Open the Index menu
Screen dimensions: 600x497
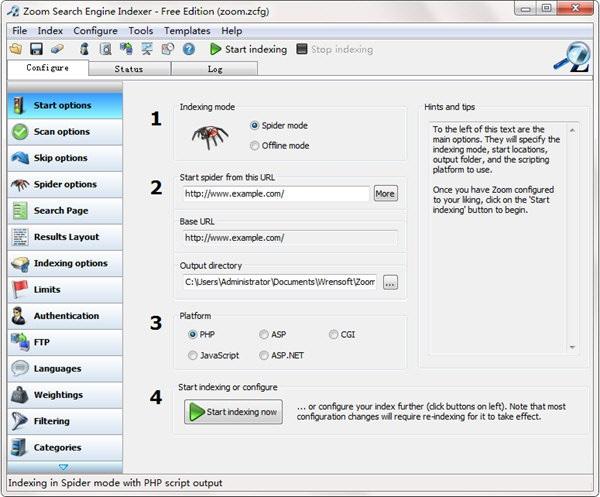tap(50, 31)
